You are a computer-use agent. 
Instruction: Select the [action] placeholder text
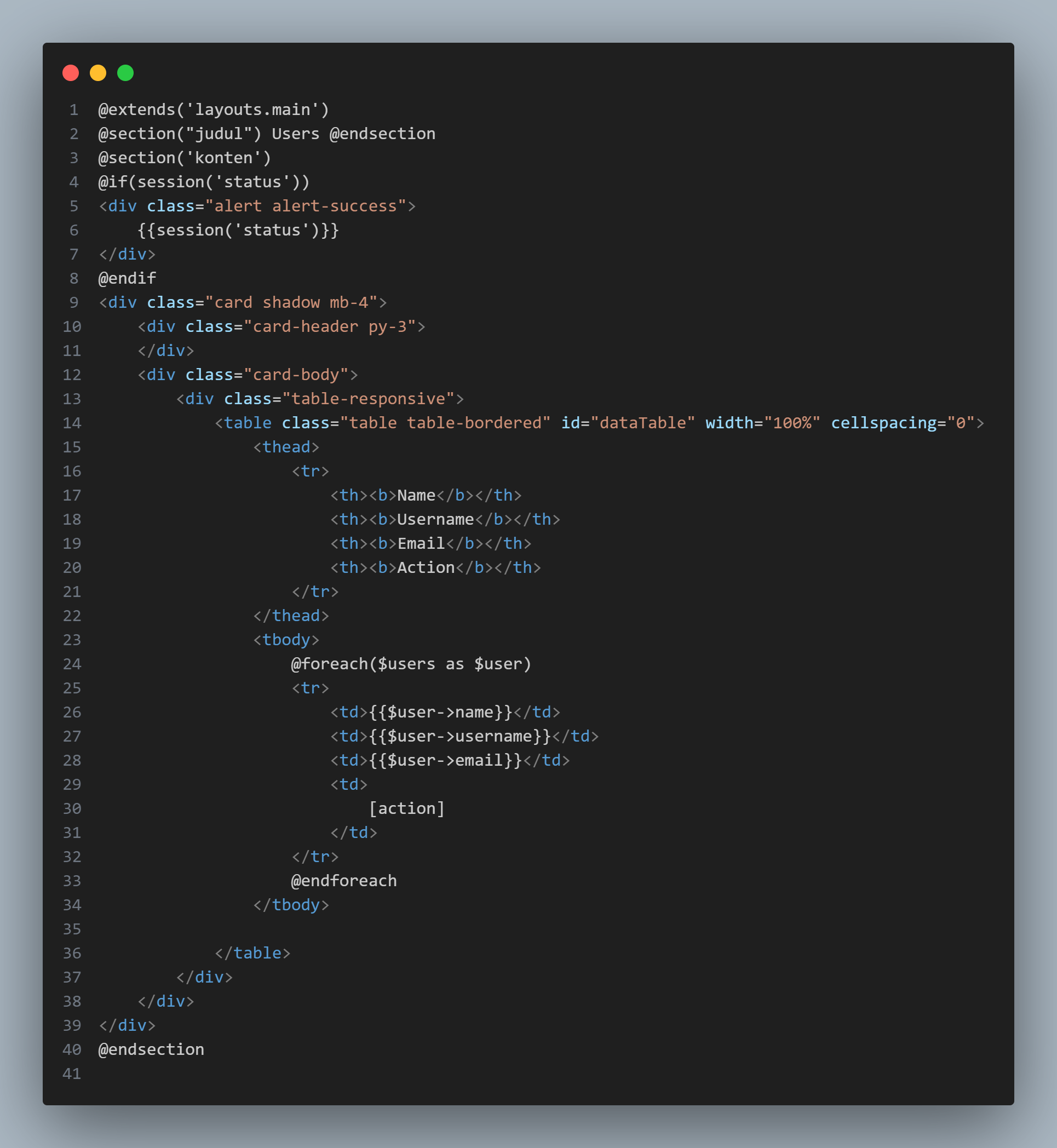pyautogui.click(x=406, y=809)
